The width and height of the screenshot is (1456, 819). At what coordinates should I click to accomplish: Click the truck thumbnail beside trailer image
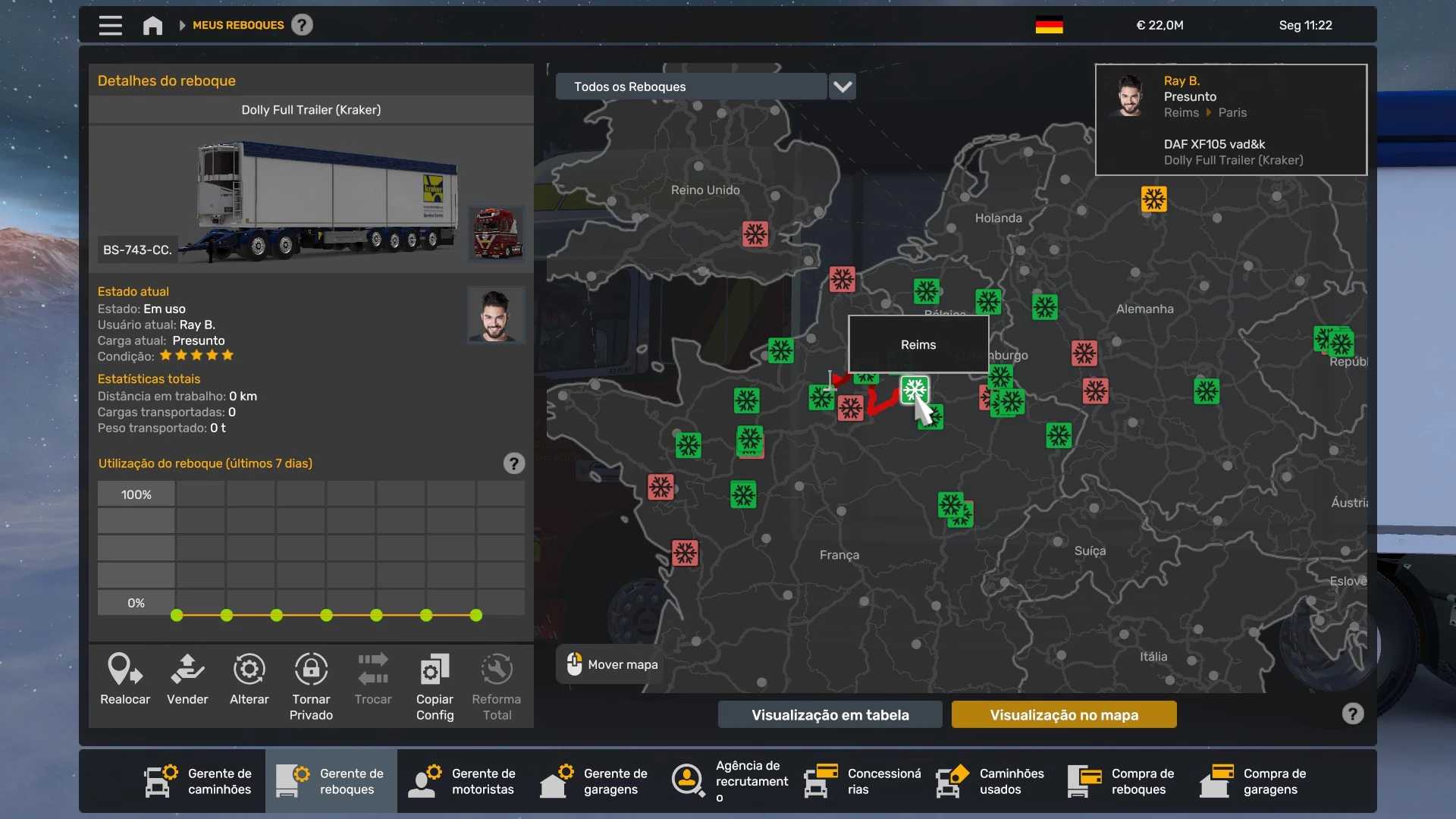(x=496, y=233)
